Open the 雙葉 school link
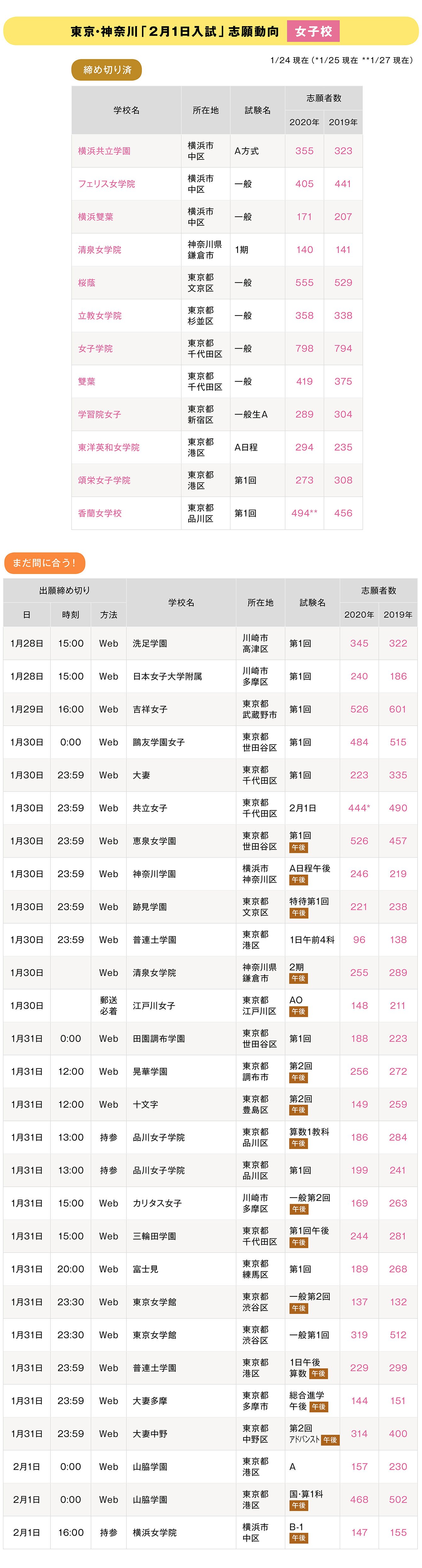Screen dimensions: 422x1568 [x=86, y=381]
